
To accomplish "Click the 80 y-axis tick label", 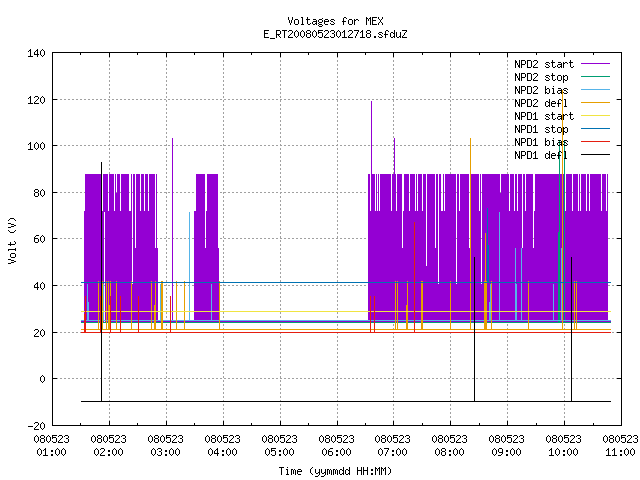I will pyautogui.click(x=39, y=193).
